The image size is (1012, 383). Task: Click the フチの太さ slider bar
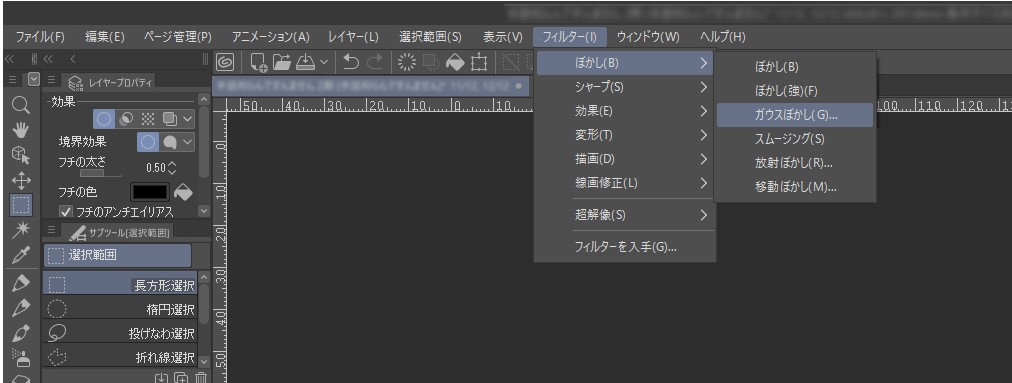pyautogui.click(x=100, y=173)
